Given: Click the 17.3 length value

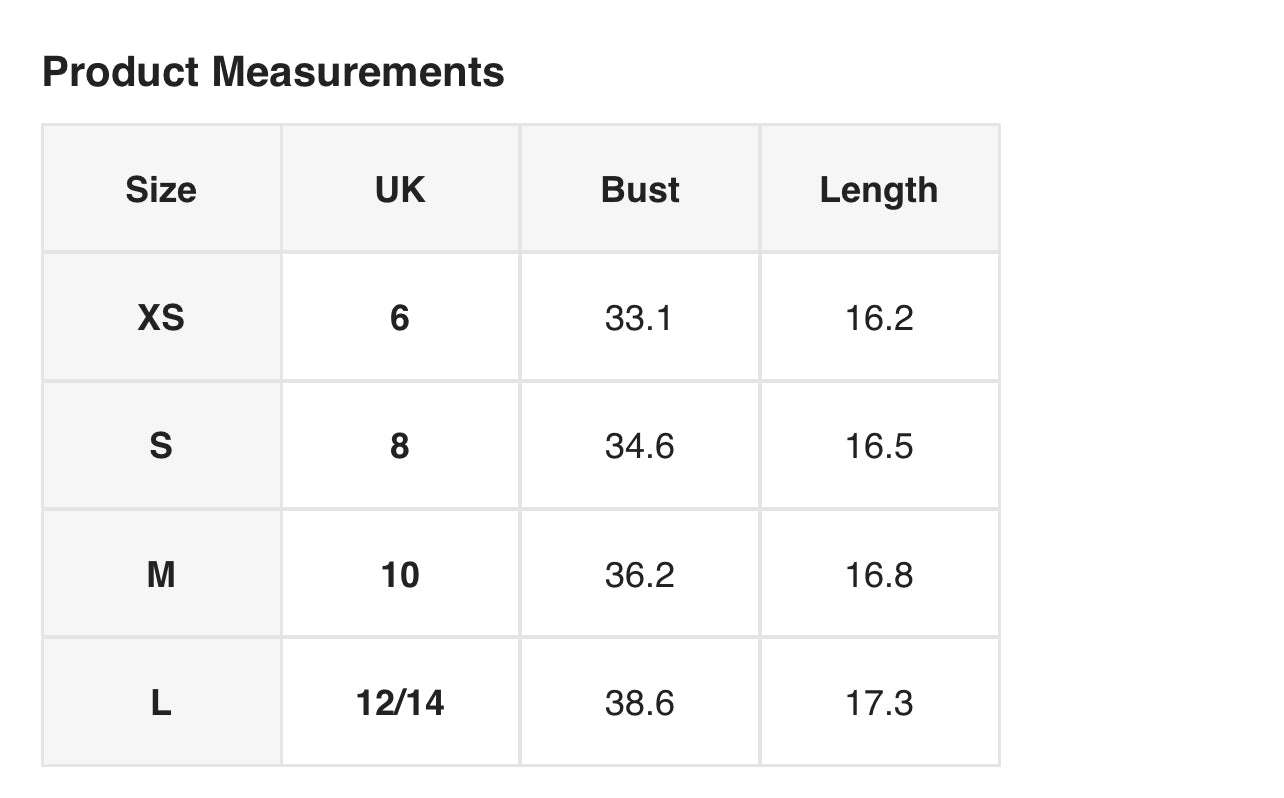Looking at the screenshot, I should click(x=879, y=702).
